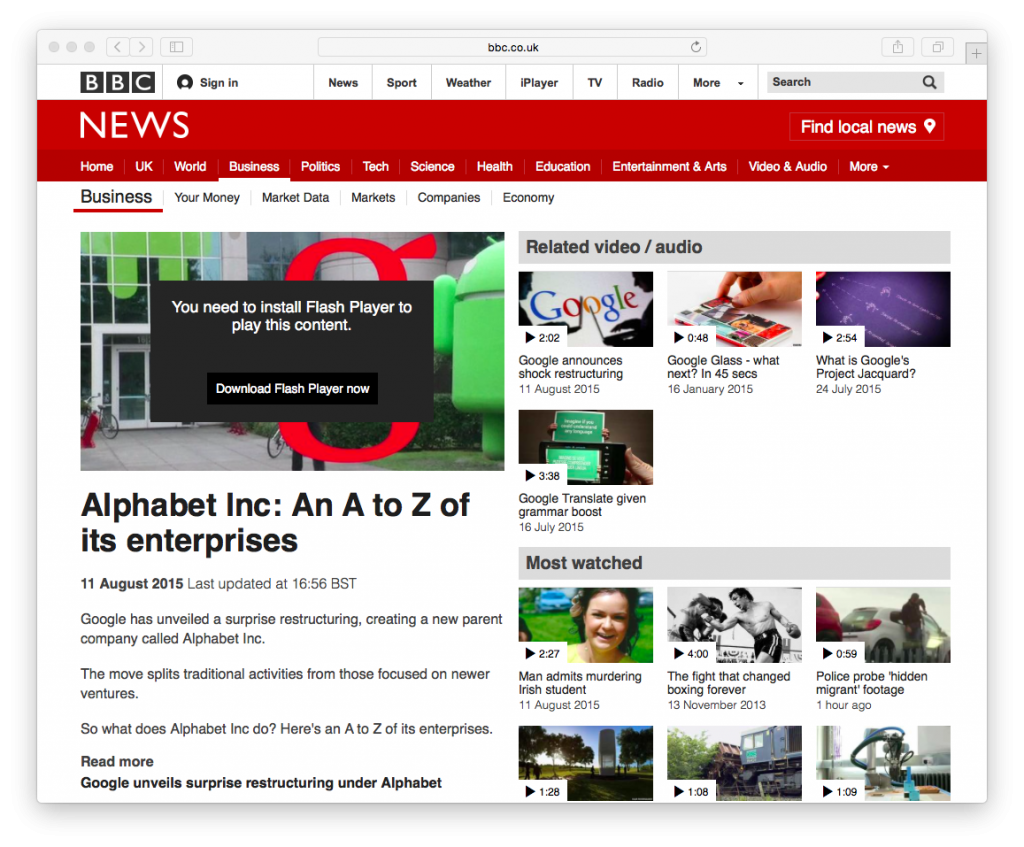Open the Your Money subsection
This screenshot has height=847, width=1024.
pos(207,197)
